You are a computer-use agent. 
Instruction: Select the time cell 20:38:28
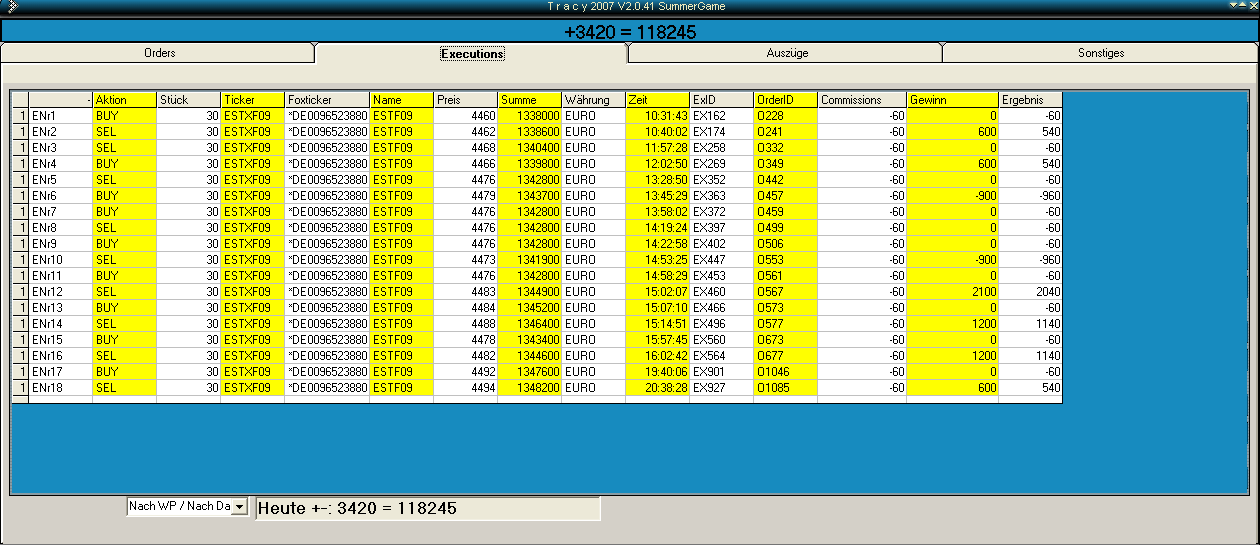[x=657, y=388]
